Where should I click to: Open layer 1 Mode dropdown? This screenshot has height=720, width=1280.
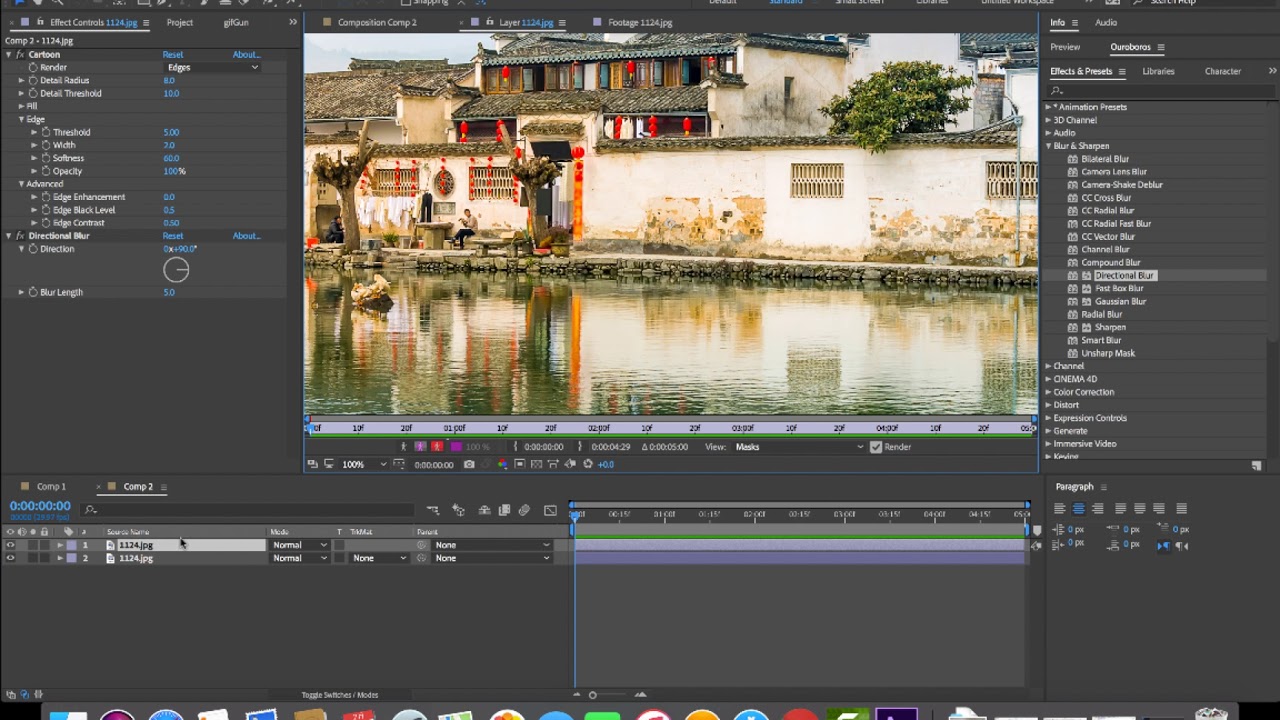pos(300,545)
